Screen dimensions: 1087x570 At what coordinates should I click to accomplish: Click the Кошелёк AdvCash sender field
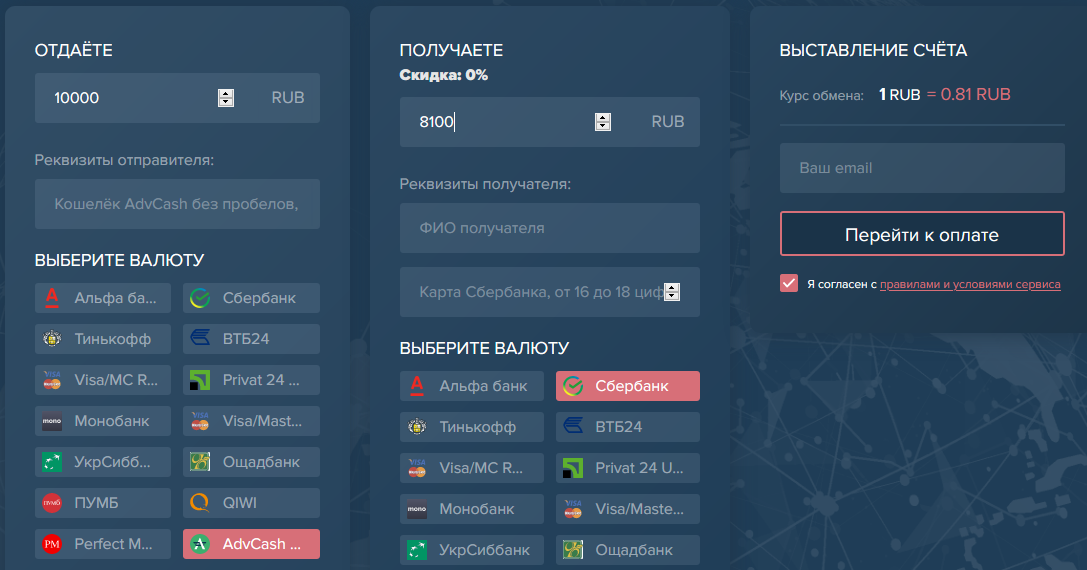[x=177, y=204]
